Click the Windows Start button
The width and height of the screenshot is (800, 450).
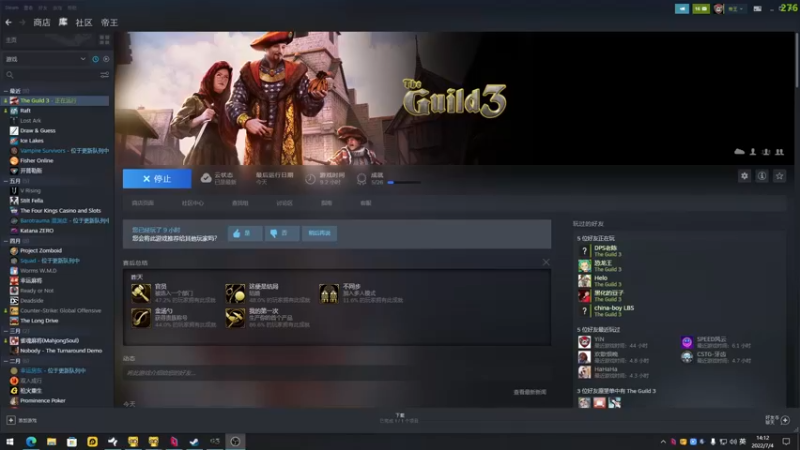[10, 441]
